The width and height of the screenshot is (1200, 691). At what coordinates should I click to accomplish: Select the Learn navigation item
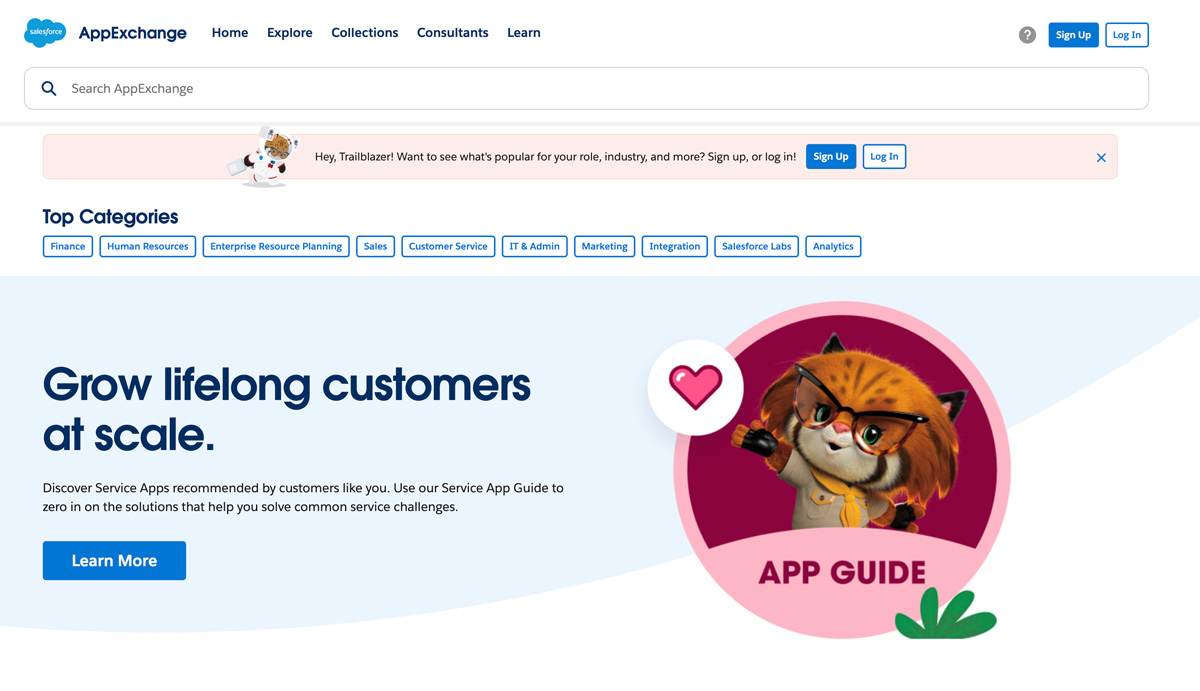tap(524, 33)
